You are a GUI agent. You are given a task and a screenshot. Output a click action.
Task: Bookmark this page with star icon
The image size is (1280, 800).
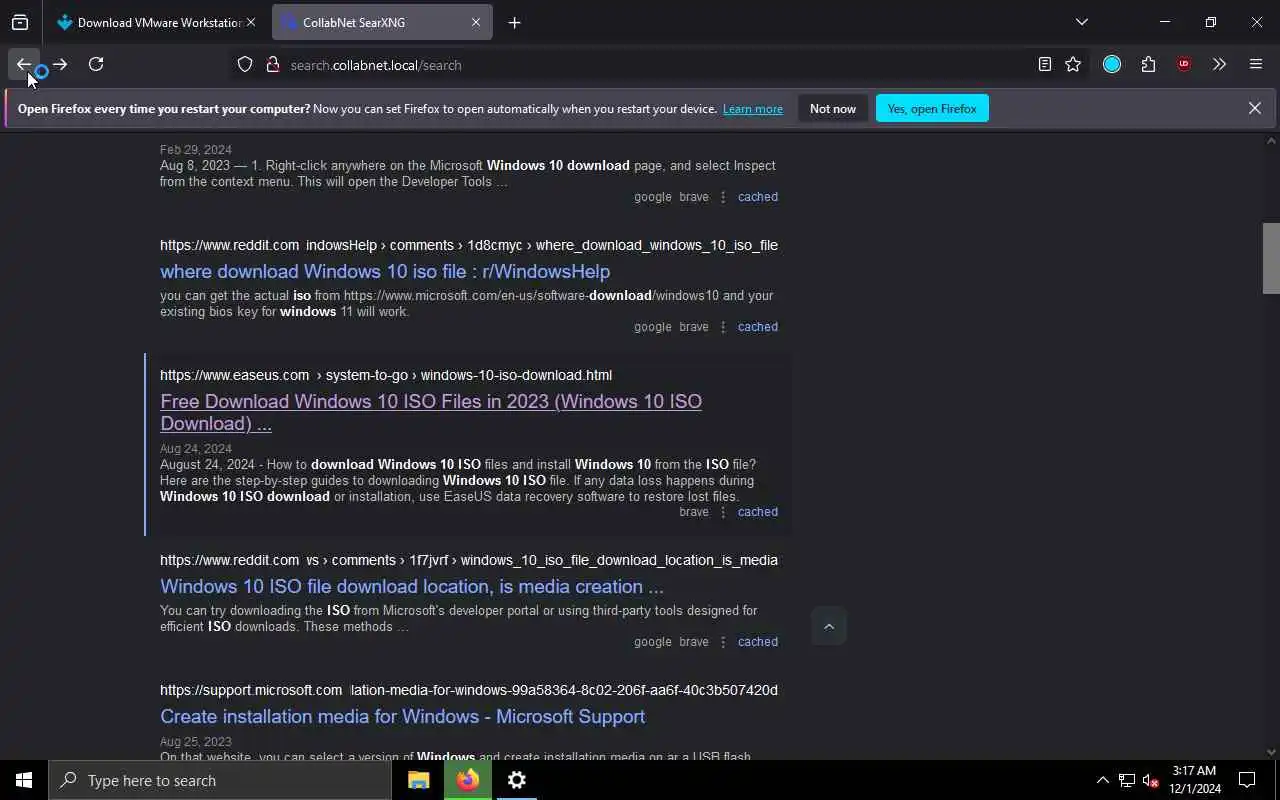tap(1073, 64)
